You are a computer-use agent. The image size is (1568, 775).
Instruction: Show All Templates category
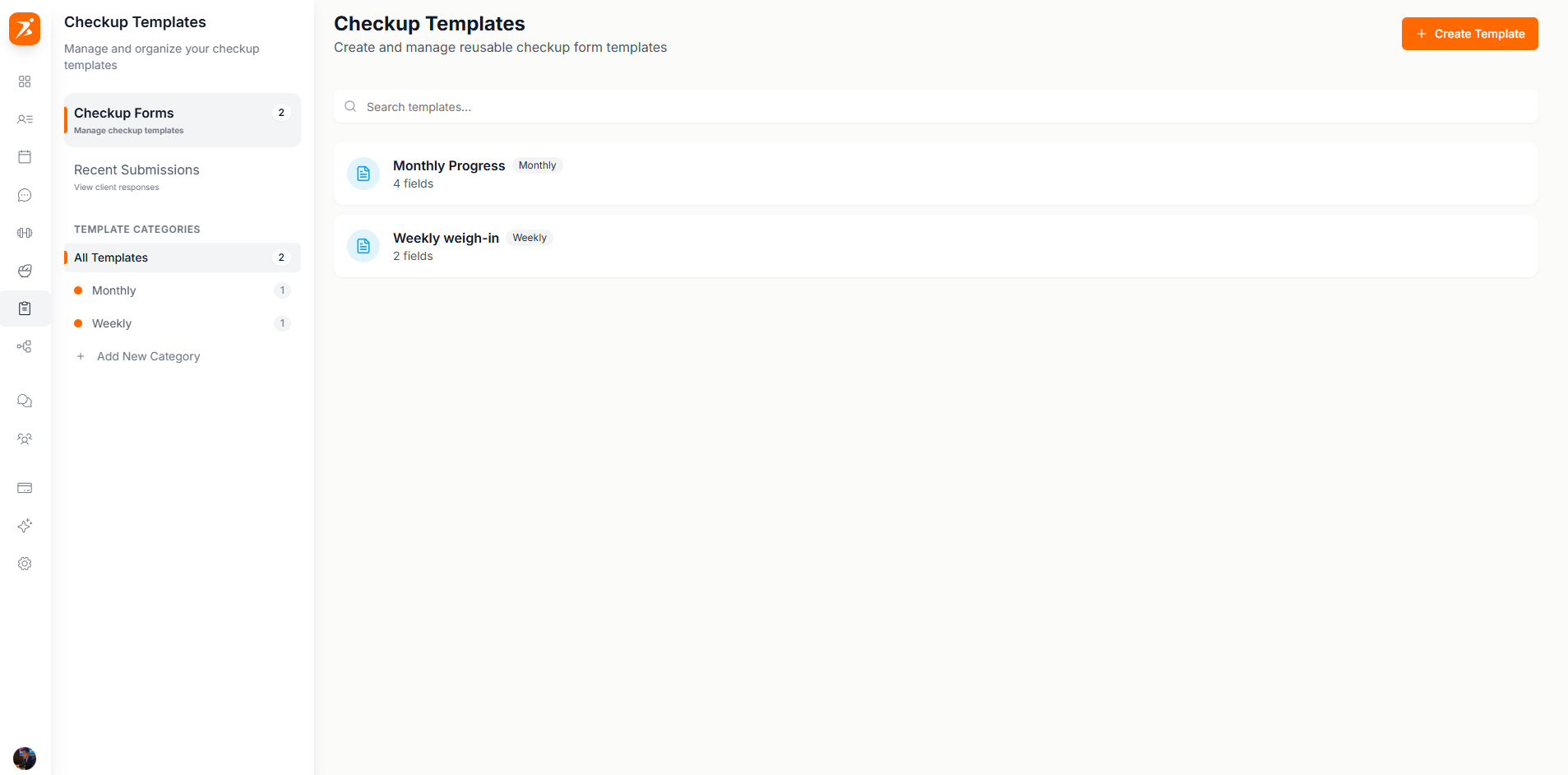point(111,258)
